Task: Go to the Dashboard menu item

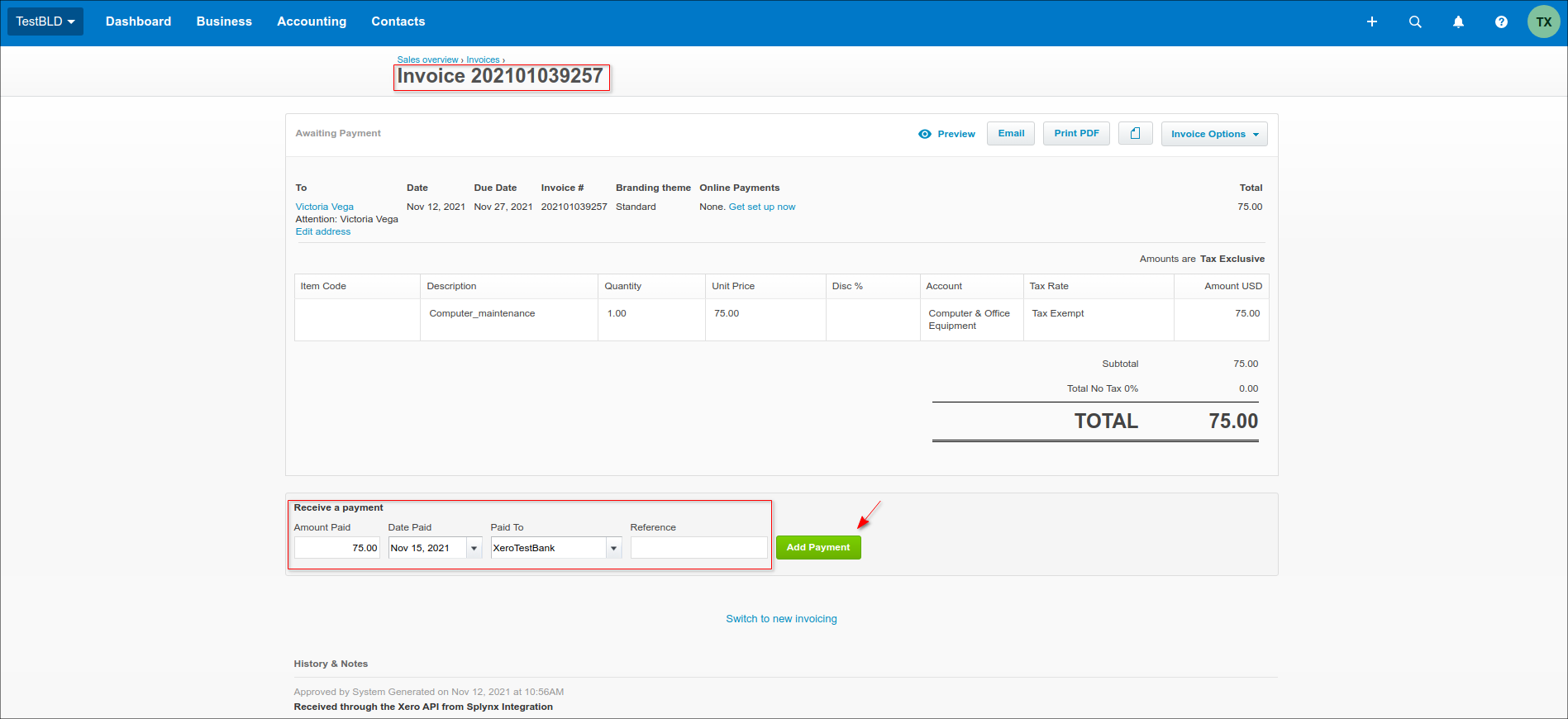Action: pos(138,21)
